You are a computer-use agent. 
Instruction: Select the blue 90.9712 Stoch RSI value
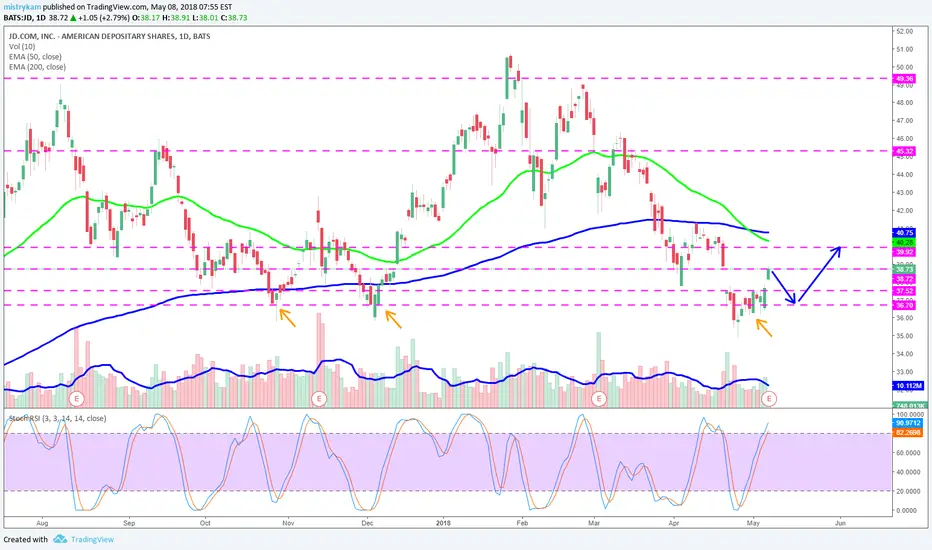point(908,423)
